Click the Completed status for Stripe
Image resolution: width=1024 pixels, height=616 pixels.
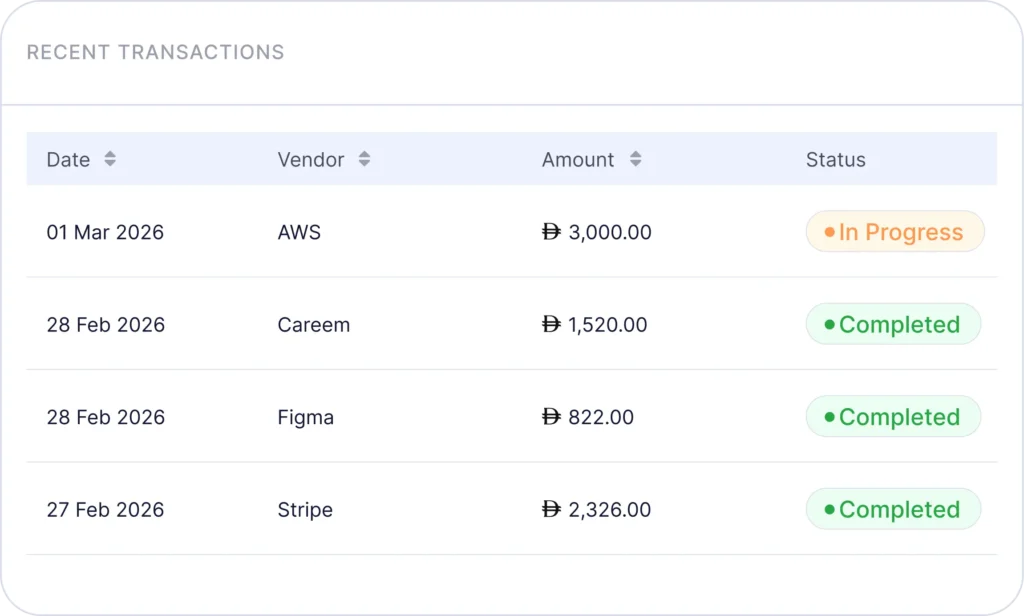coord(893,510)
